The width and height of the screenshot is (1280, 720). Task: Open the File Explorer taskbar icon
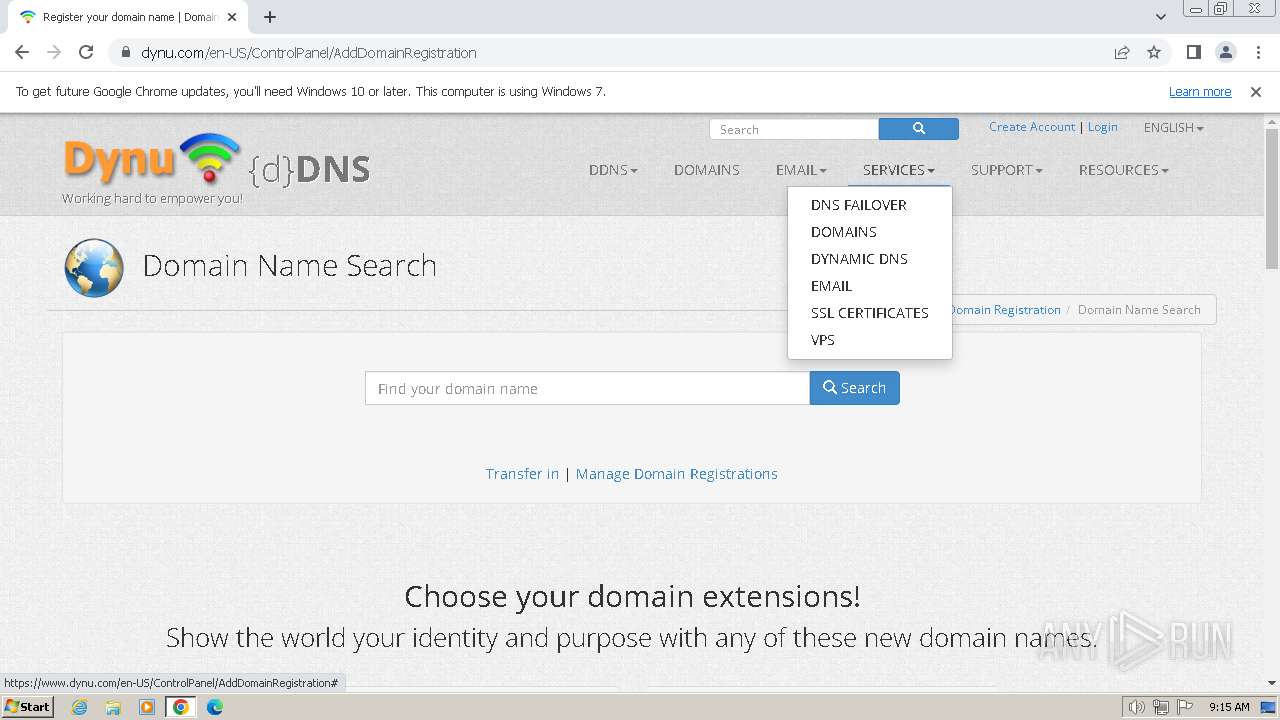point(113,707)
